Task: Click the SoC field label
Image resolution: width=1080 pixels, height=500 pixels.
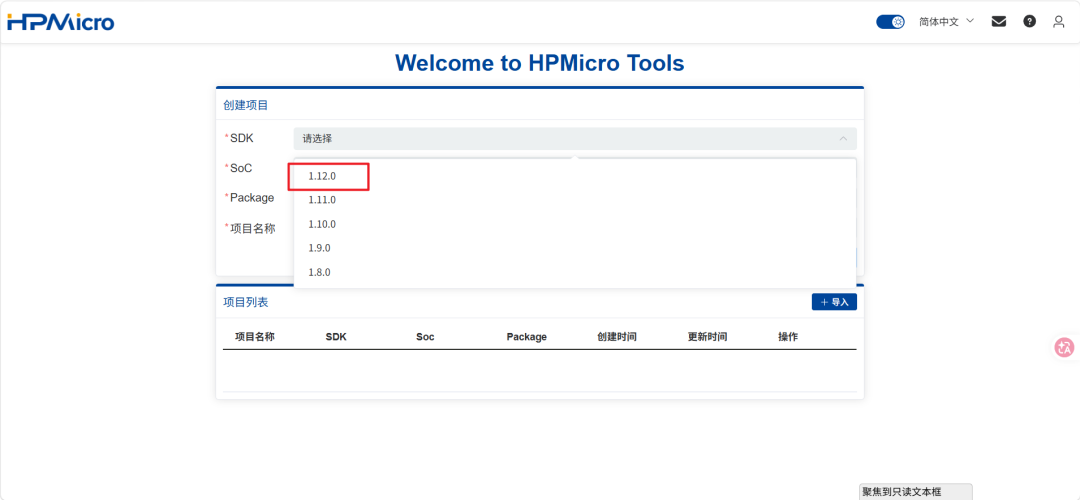Action: pyautogui.click(x=240, y=168)
